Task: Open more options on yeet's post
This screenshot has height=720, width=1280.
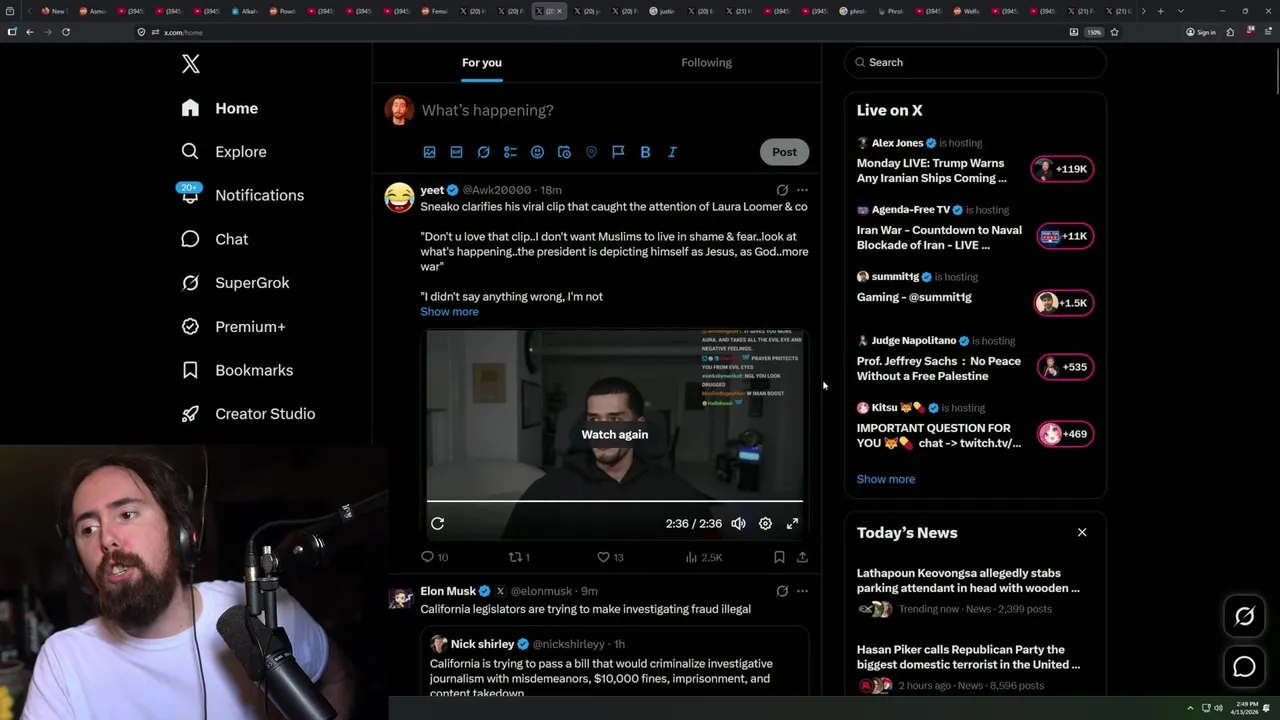Action: pyautogui.click(x=802, y=190)
